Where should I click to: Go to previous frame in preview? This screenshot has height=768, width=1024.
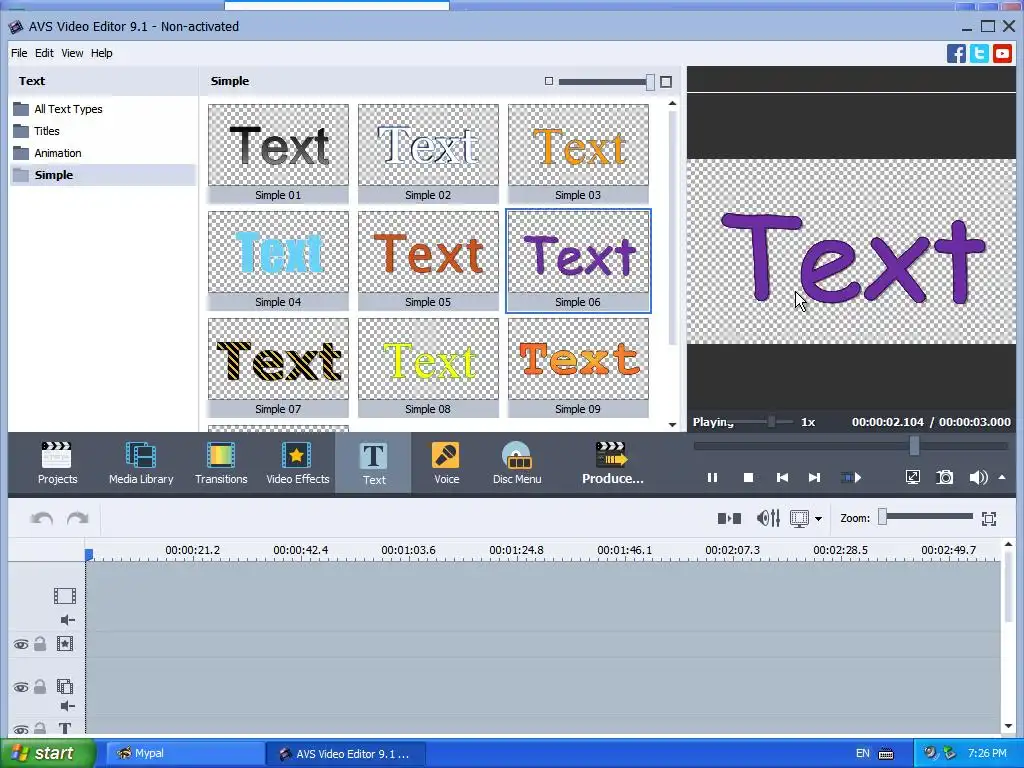click(x=782, y=478)
